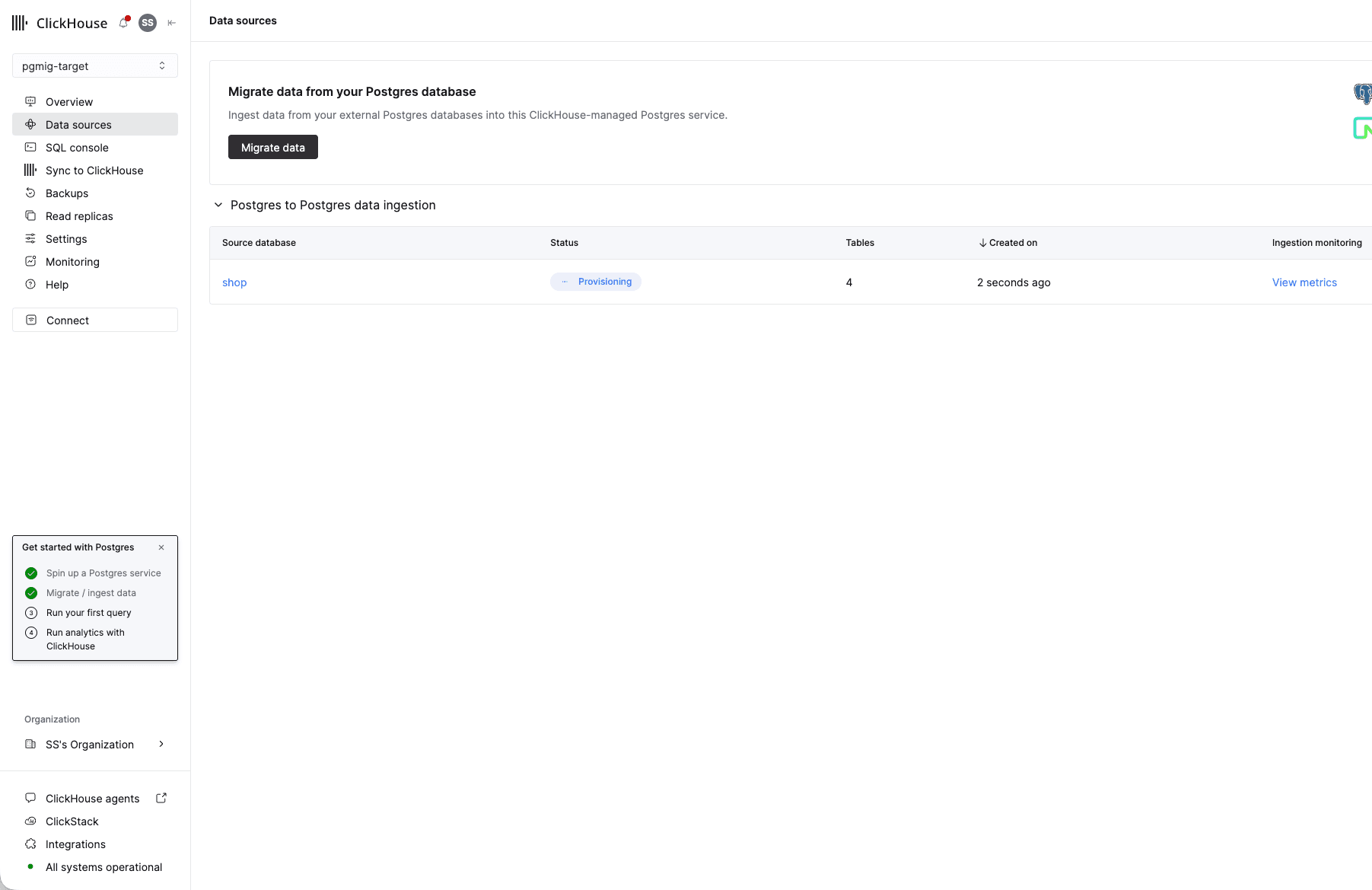This screenshot has height=890, width=1372.
Task: Click Spin up a Postgres service step
Action: (x=103, y=573)
